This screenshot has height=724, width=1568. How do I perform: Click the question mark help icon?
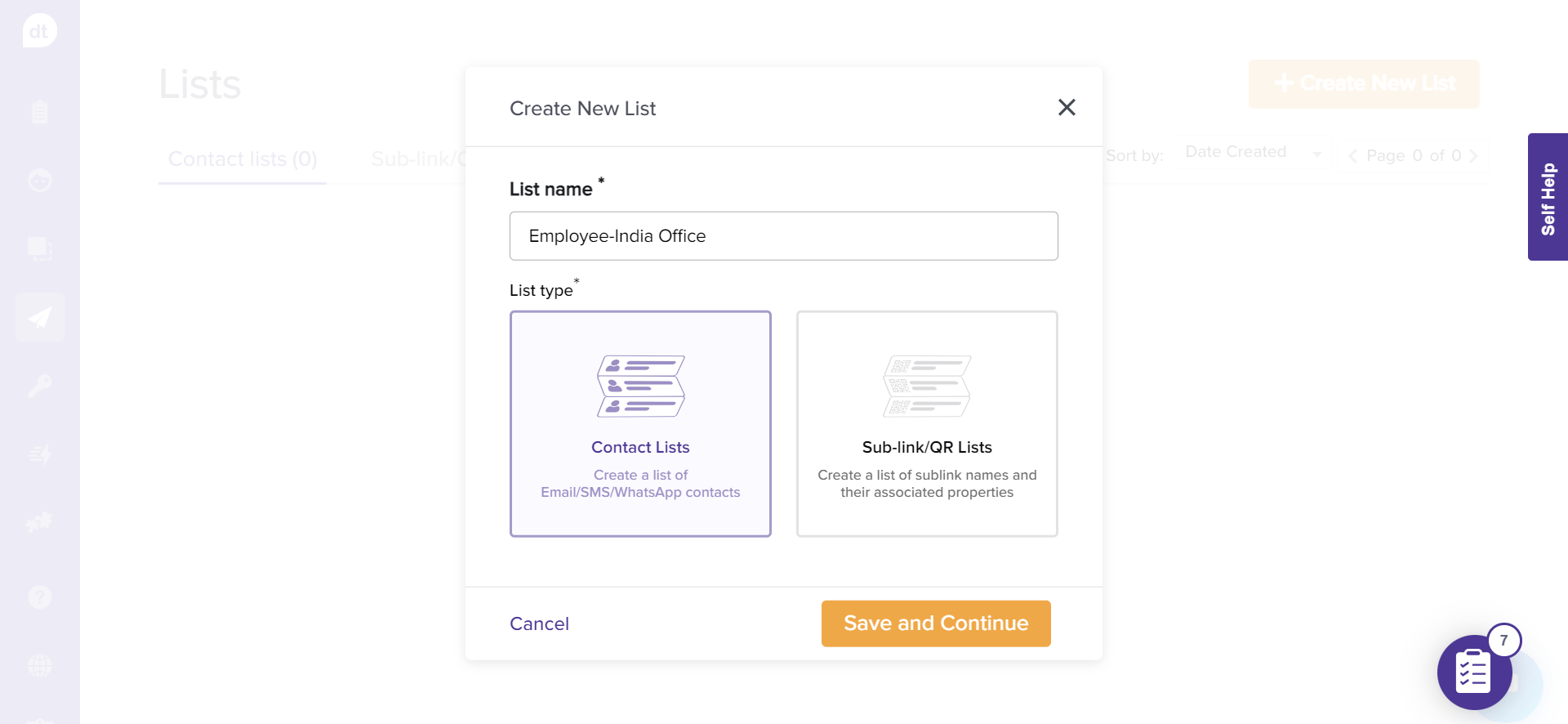coord(39,597)
